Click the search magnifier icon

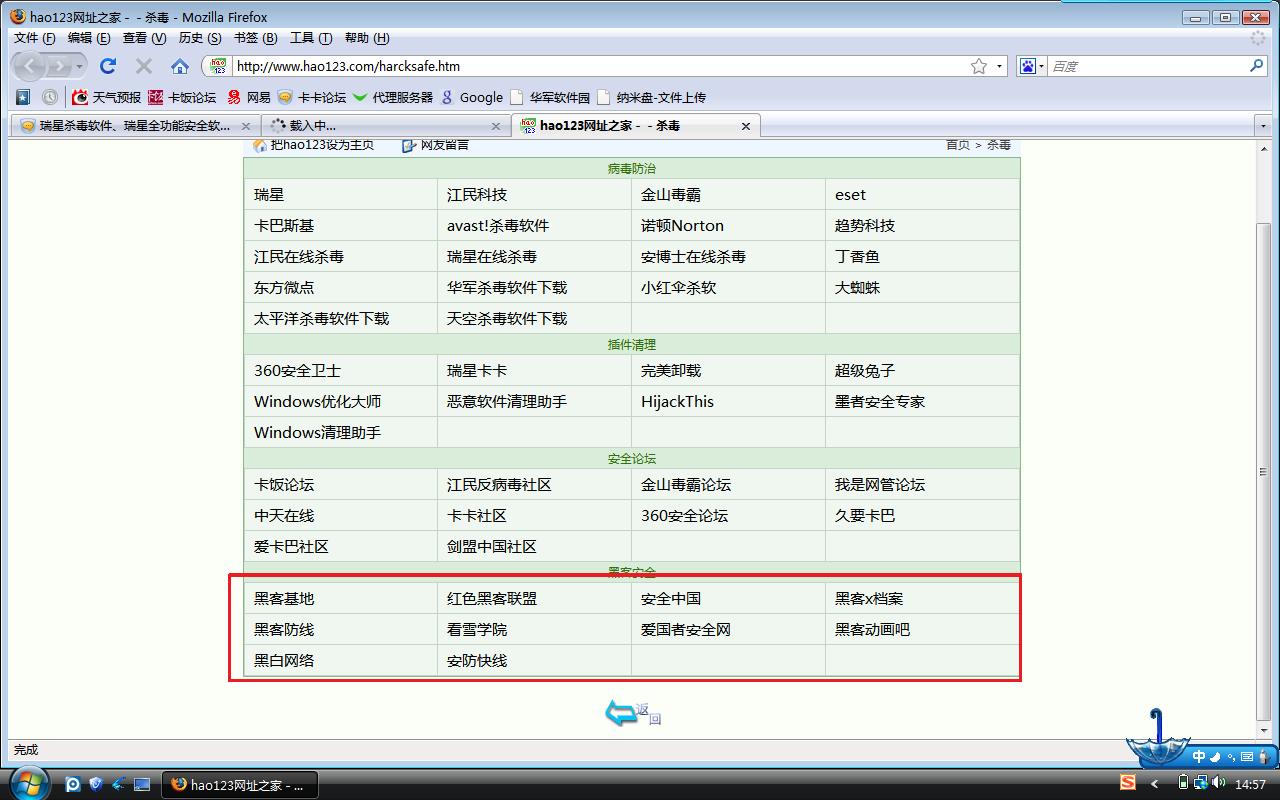[1257, 66]
